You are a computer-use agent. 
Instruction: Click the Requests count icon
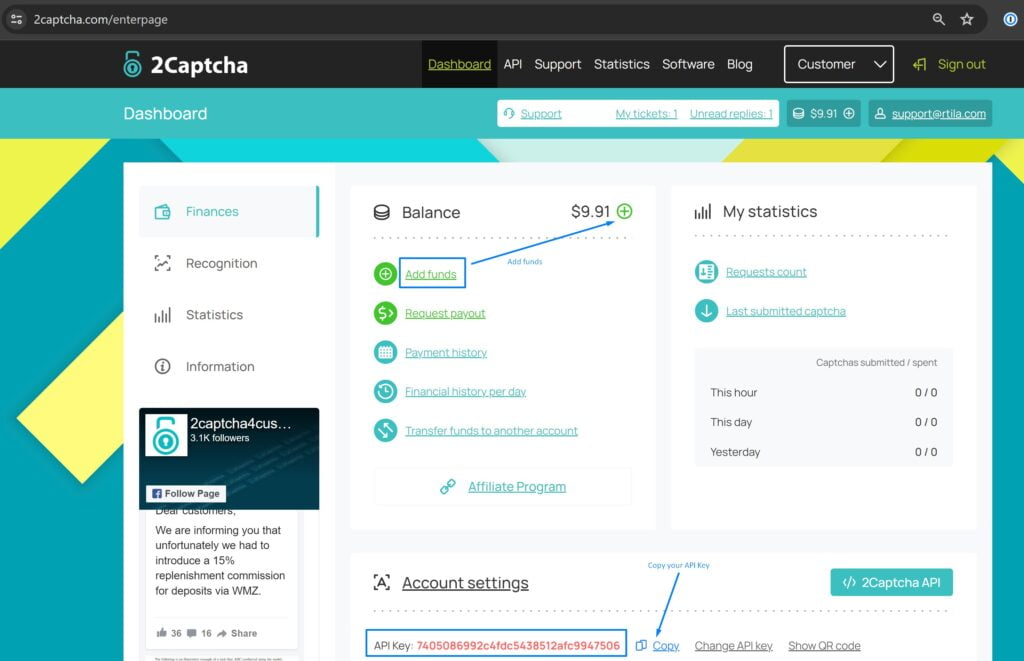coord(706,272)
